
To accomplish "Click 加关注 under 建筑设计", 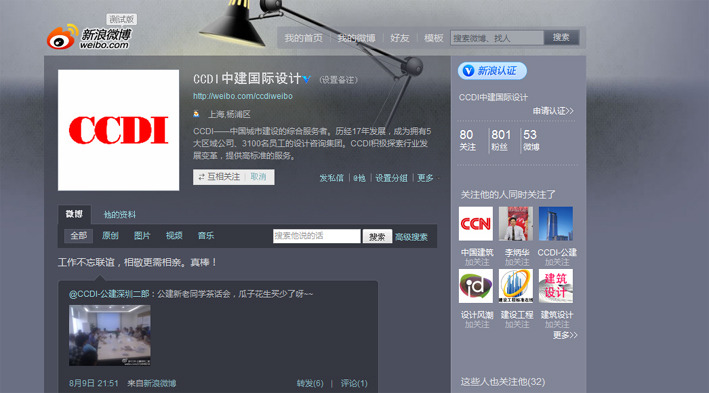I will pyautogui.click(x=557, y=324).
